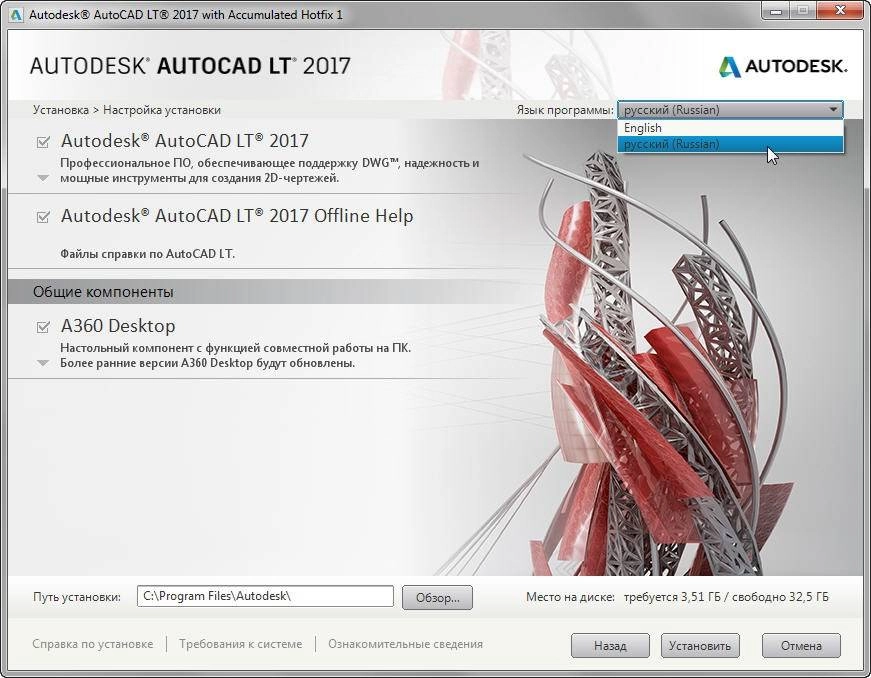Image resolution: width=871 pixels, height=678 pixels.
Task: Uncheck the A360 Desktop component checkbox
Action: click(x=43, y=327)
